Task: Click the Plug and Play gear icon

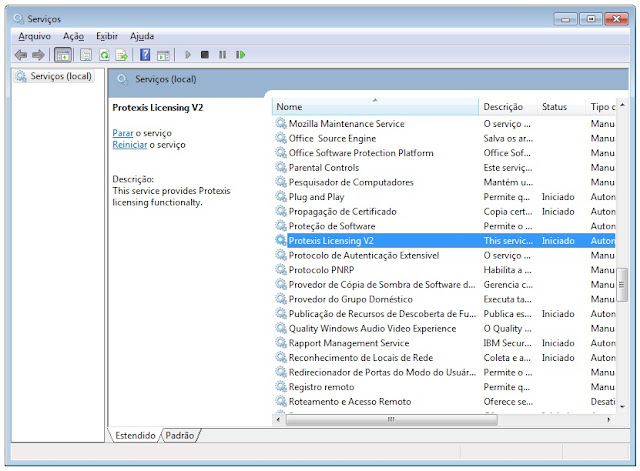Action: [281, 197]
